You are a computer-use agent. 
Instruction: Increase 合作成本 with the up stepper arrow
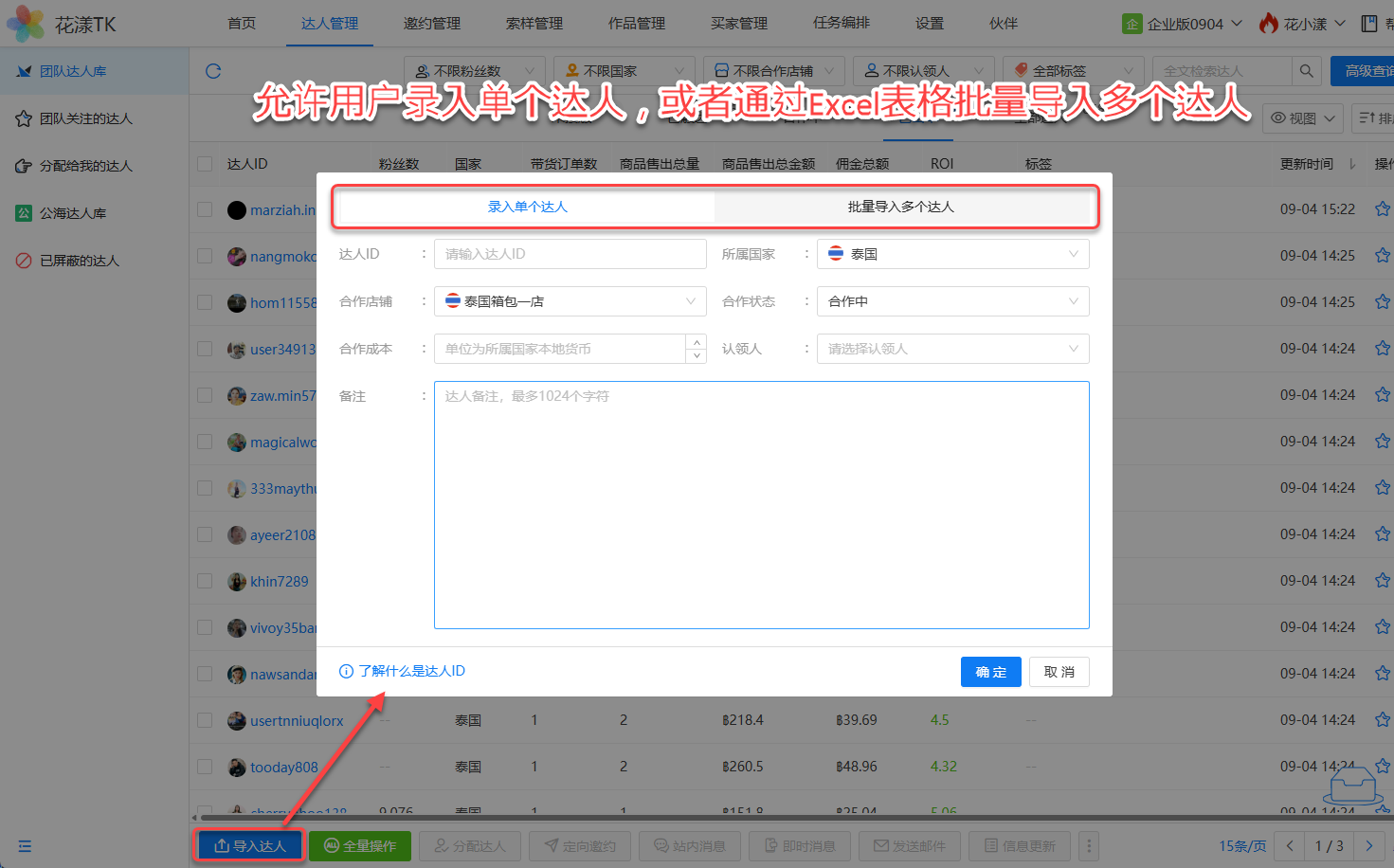[697, 342]
